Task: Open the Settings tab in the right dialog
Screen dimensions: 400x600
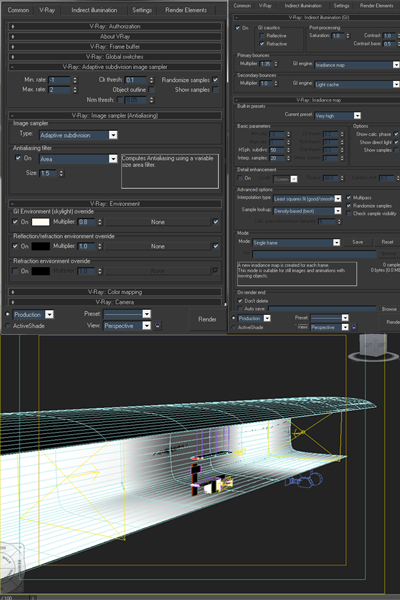Action: pos(341,6)
